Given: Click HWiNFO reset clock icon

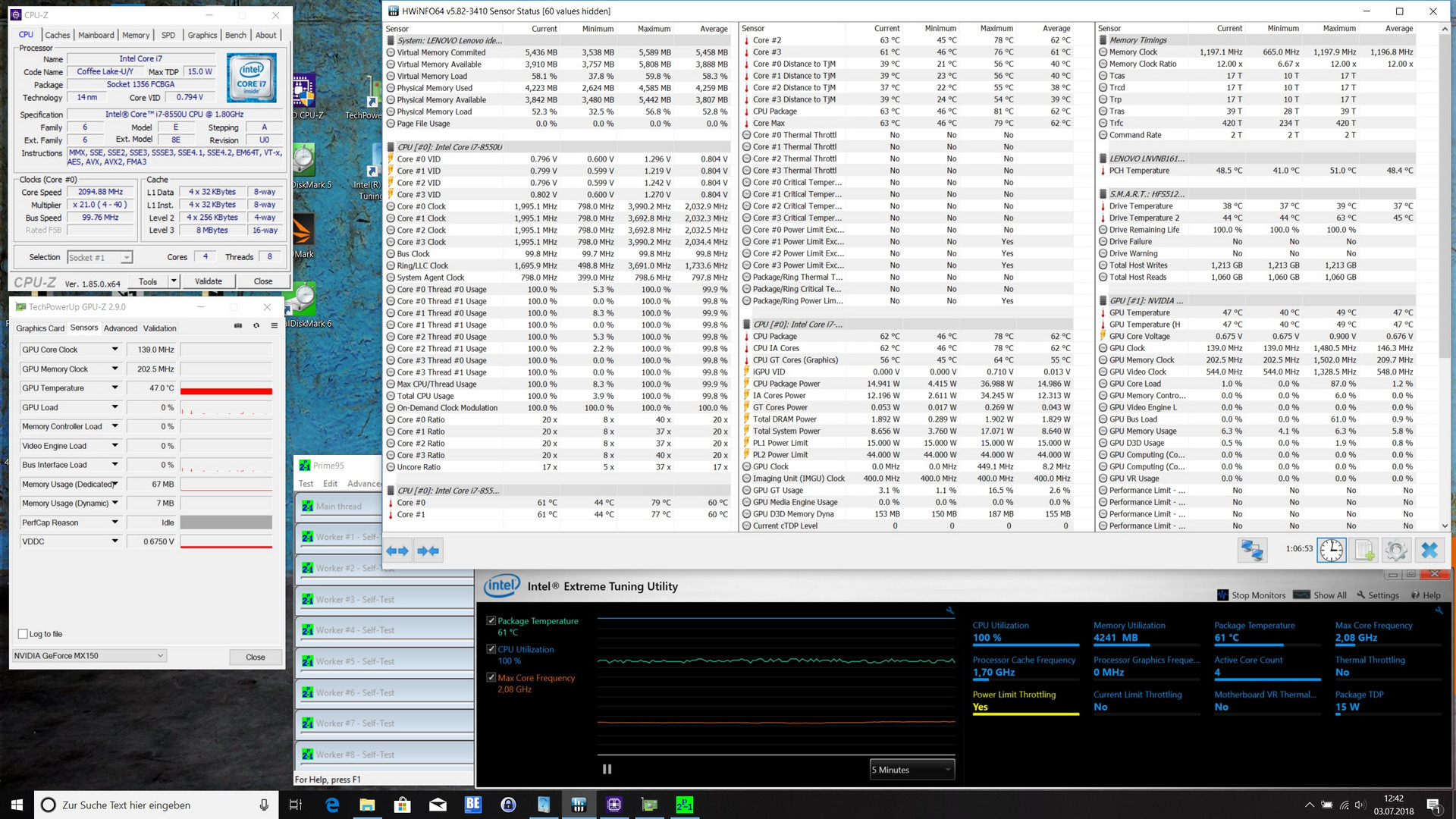Looking at the screenshot, I should (1331, 551).
